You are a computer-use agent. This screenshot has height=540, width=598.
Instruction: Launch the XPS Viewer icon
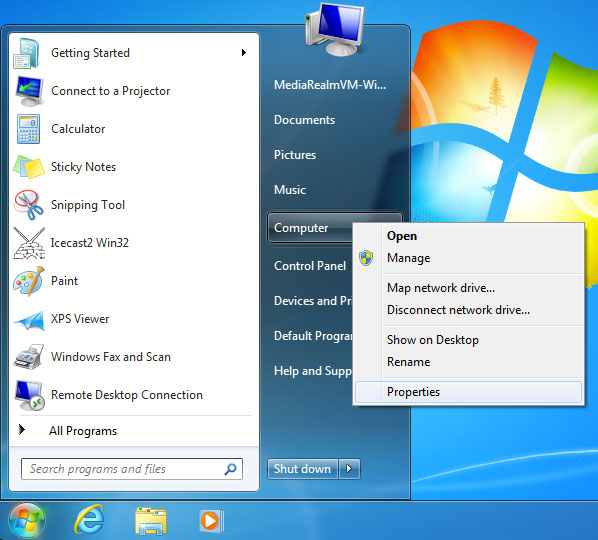(29, 320)
